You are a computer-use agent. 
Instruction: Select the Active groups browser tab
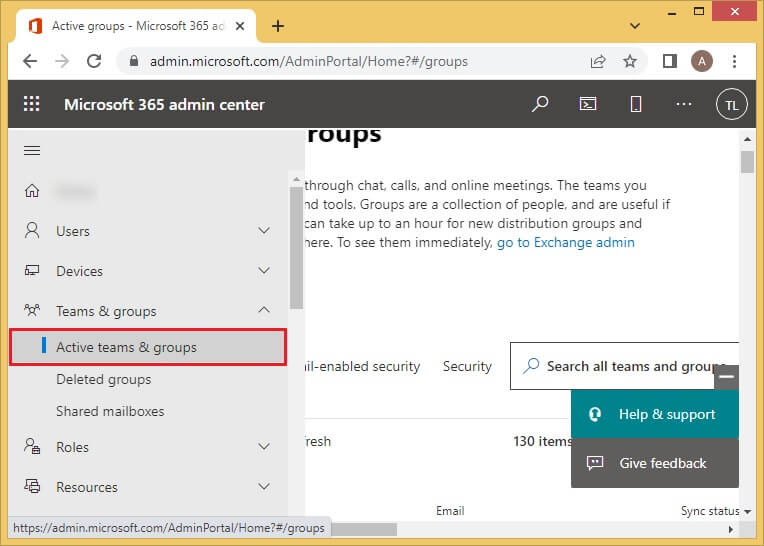pyautogui.click(x=136, y=26)
